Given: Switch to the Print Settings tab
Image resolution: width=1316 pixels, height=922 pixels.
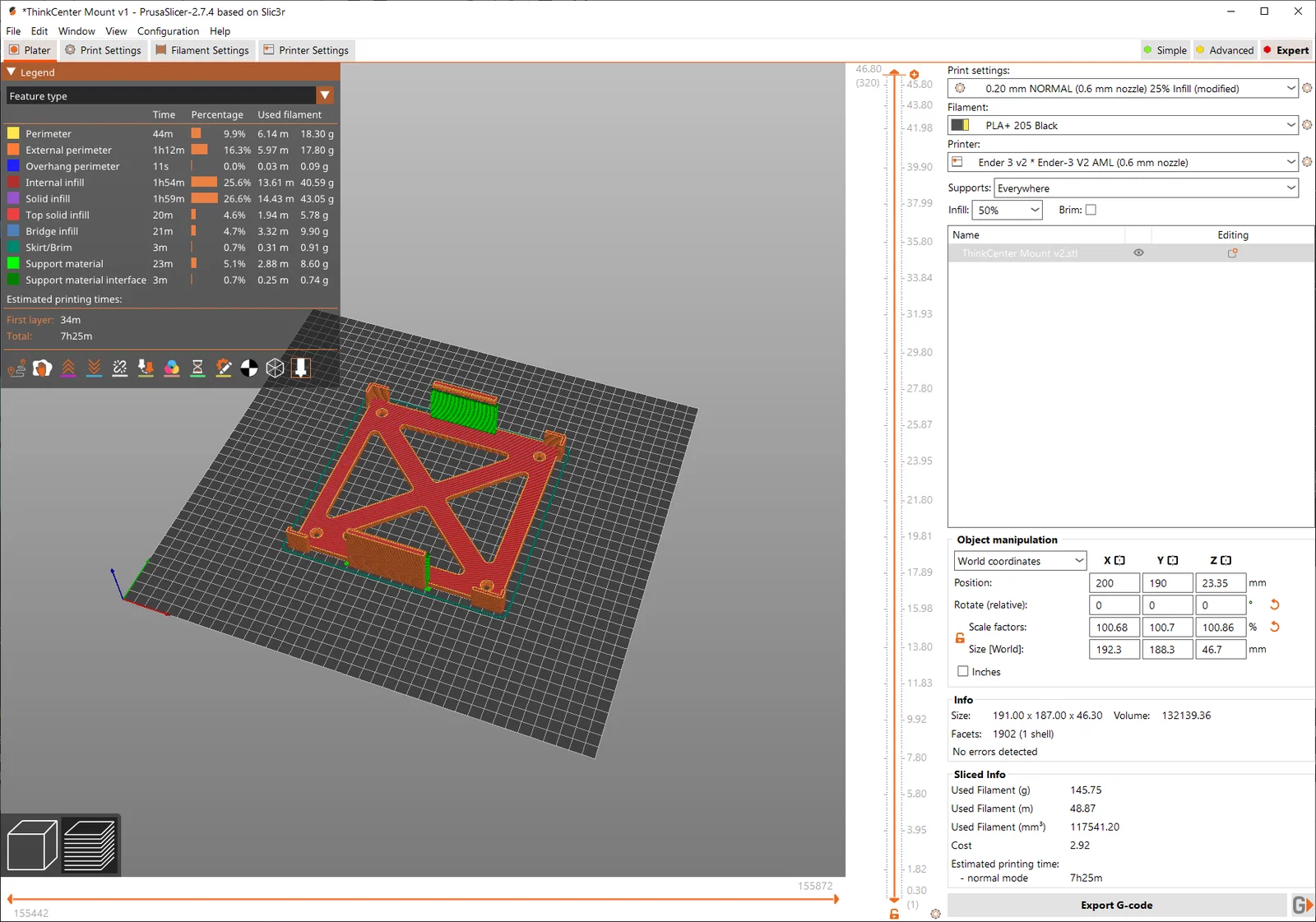Looking at the screenshot, I should (x=104, y=50).
